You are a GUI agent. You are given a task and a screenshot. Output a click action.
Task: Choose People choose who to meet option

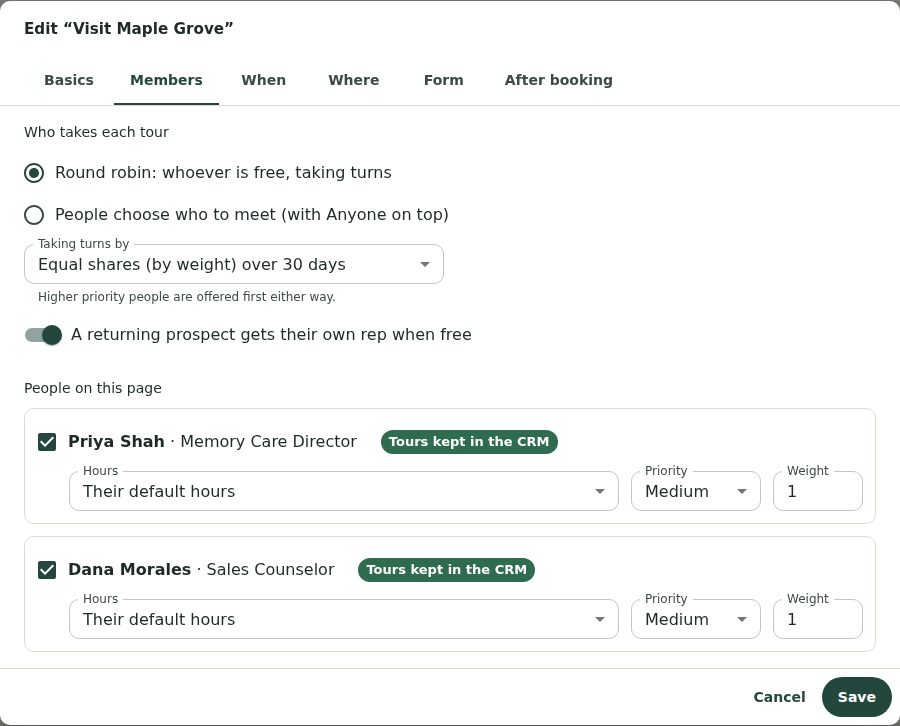34,215
